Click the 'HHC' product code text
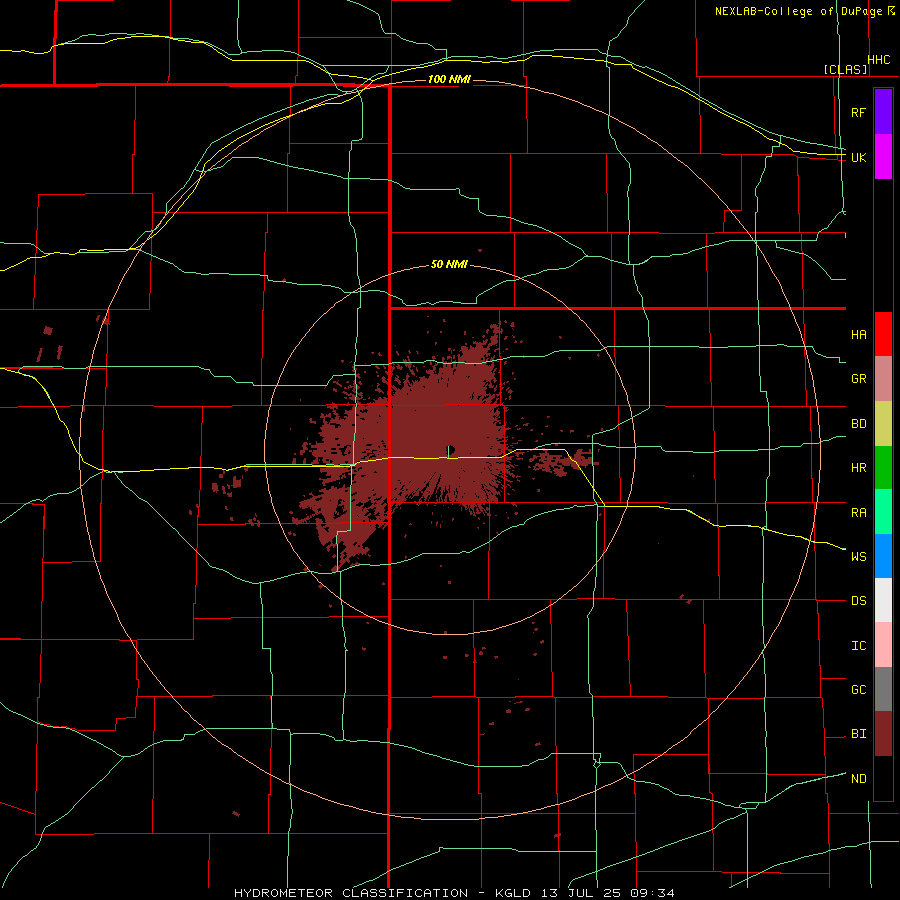This screenshot has width=900, height=900. (878, 60)
